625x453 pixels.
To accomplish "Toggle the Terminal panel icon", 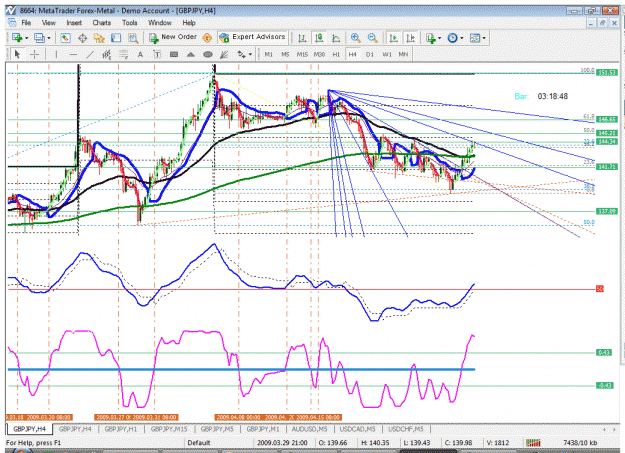I will [116, 38].
